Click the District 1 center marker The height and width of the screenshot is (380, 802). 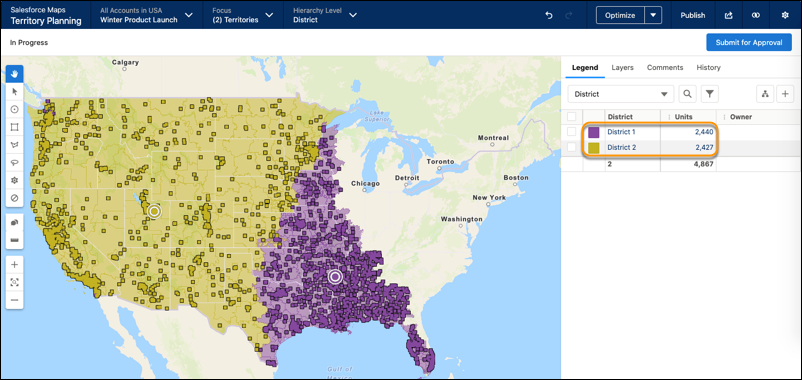pyautogui.click(x=335, y=277)
